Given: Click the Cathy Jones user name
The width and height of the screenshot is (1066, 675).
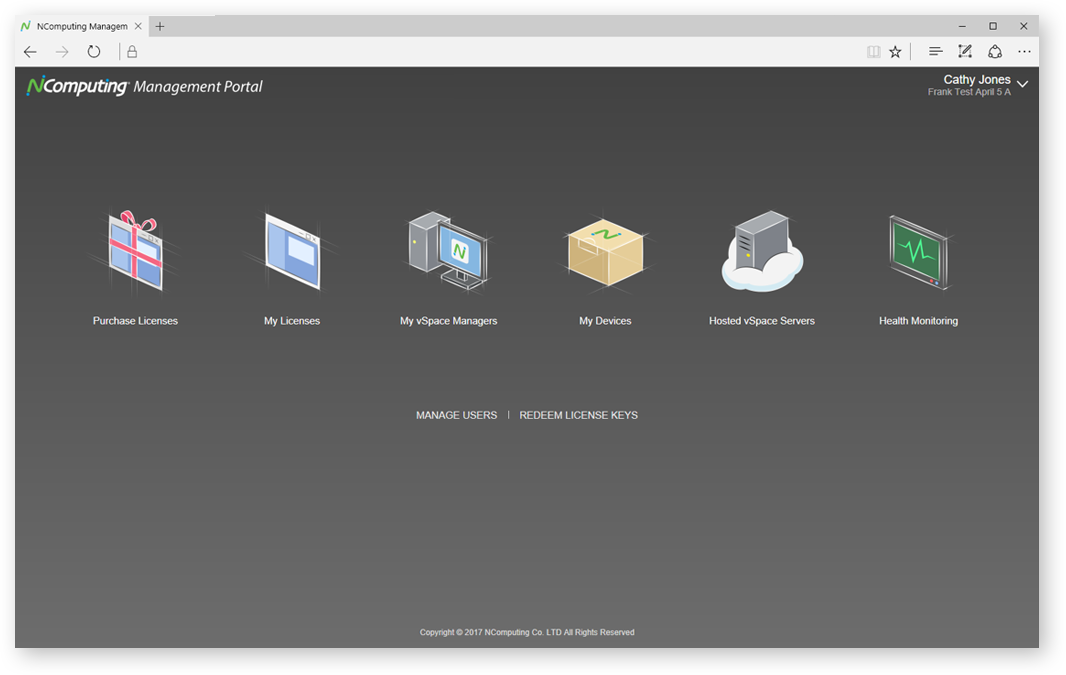Looking at the screenshot, I should point(977,80).
